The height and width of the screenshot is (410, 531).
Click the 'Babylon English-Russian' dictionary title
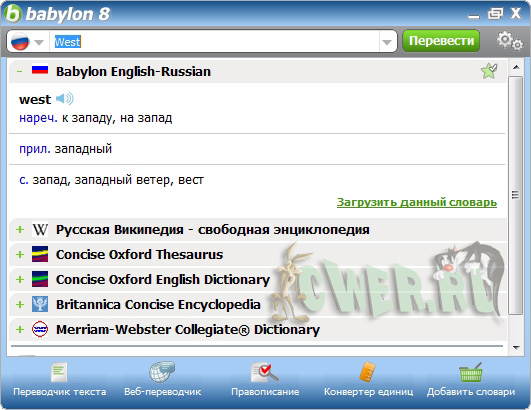point(133,71)
